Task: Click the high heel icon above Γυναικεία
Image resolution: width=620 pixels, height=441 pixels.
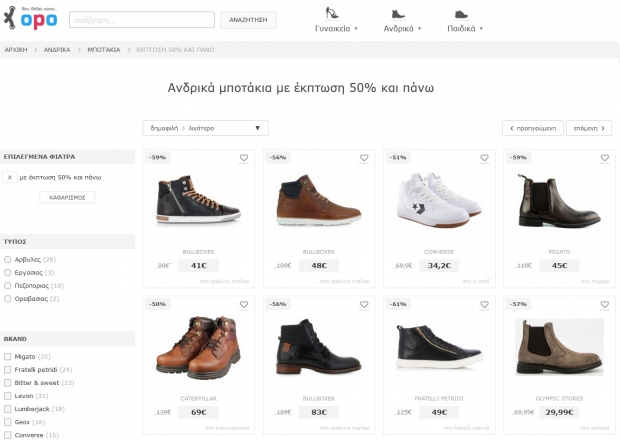Action: pos(332,13)
